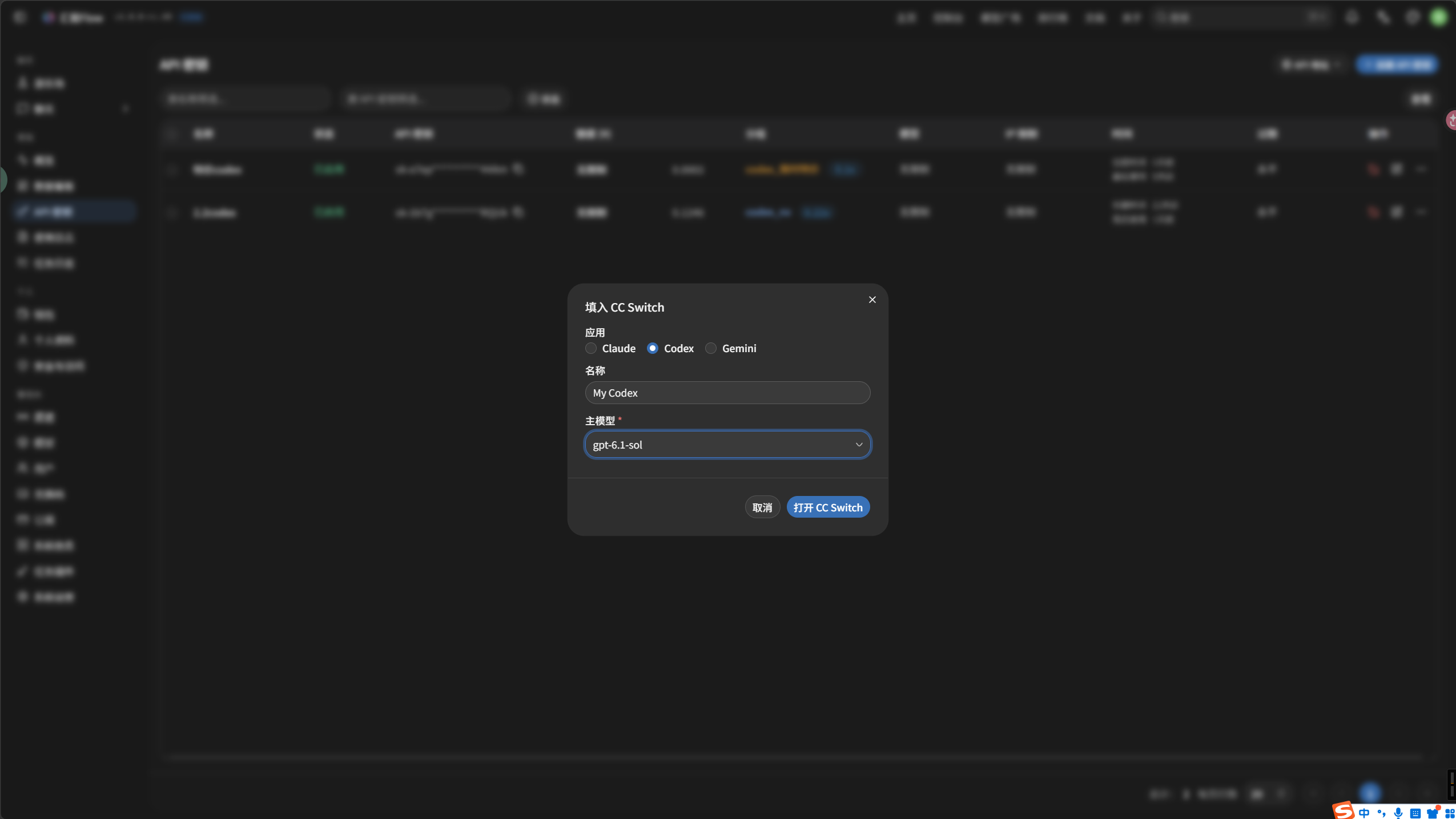Toggle the Chinese punctuation mode icon
The width and height of the screenshot is (1456, 819).
pyautogui.click(x=1381, y=813)
